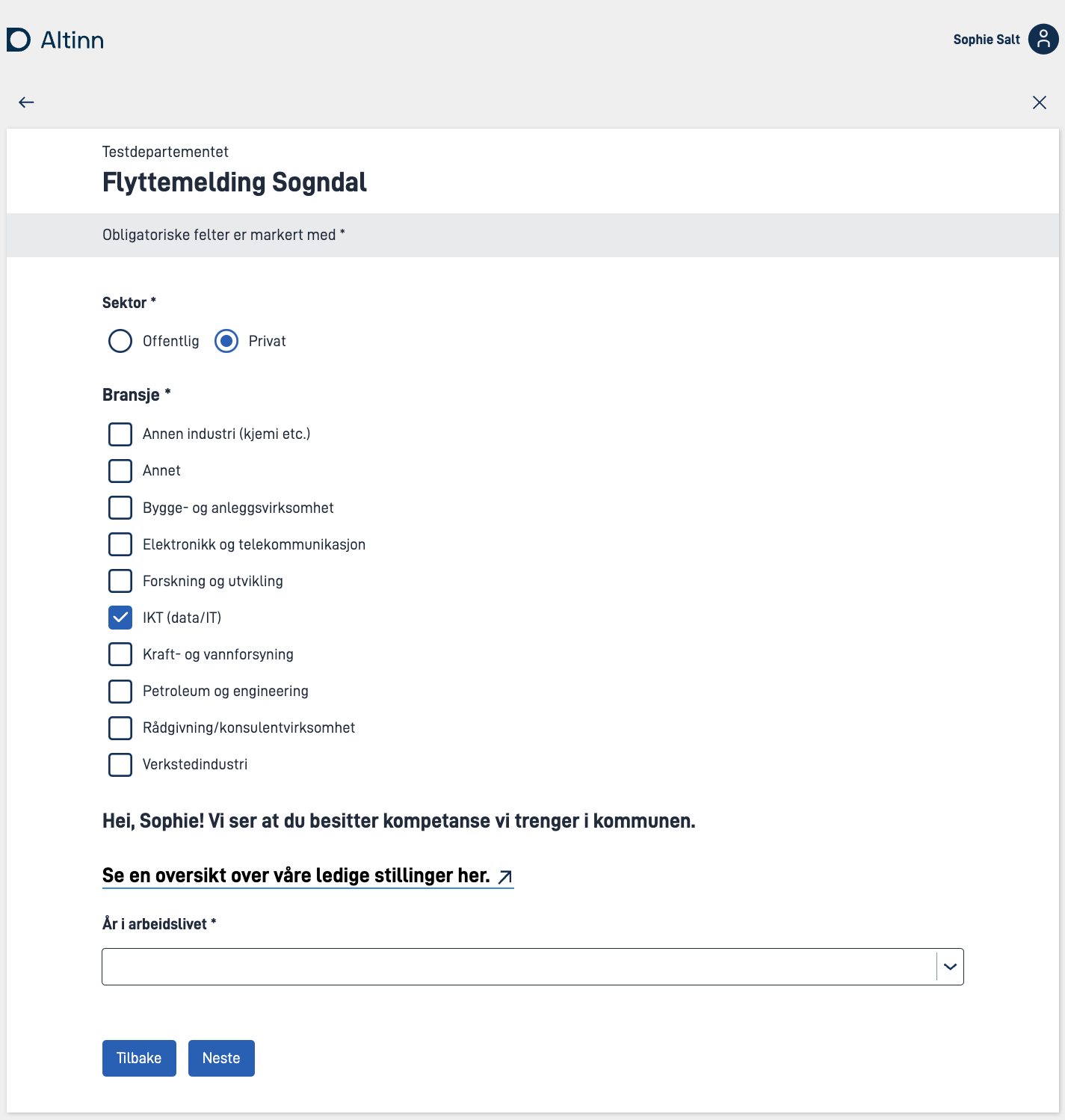Uncheck the IKT (data/IT) checkbox

[x=120, y=618]
